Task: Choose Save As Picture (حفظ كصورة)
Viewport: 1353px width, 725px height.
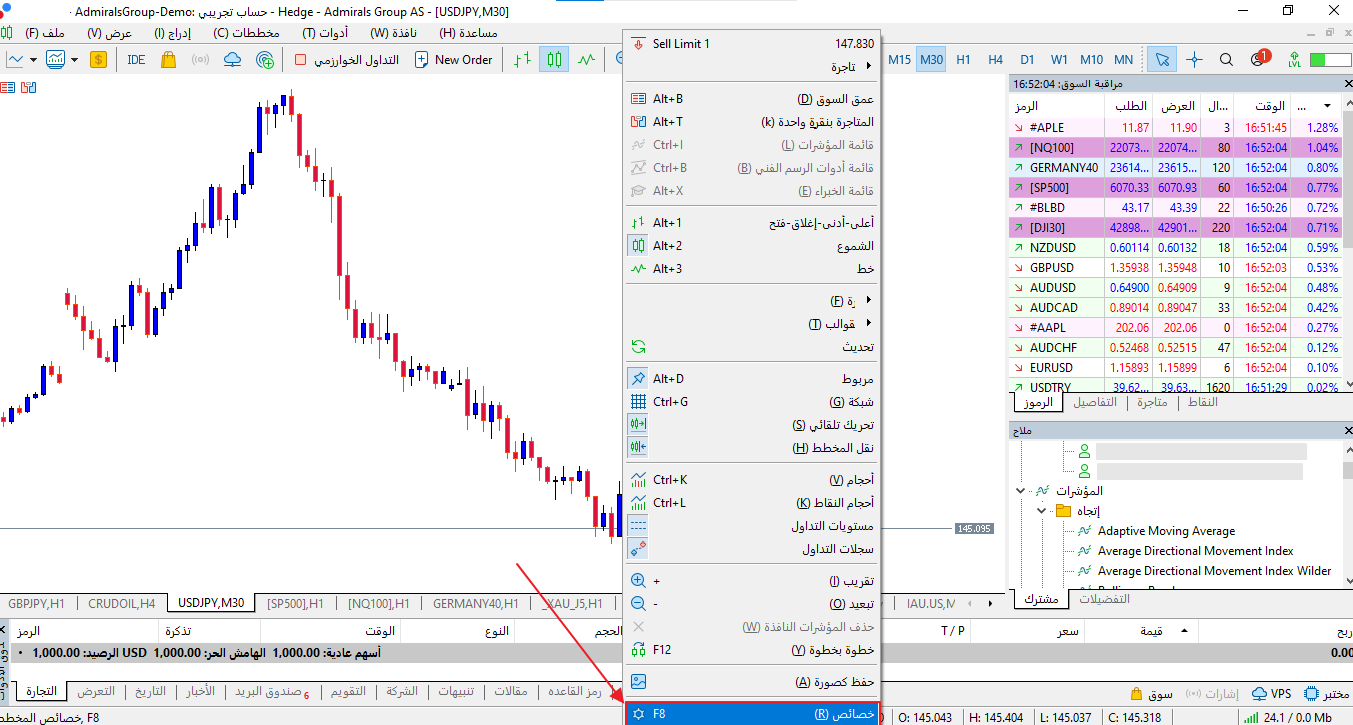Action: 751,682
